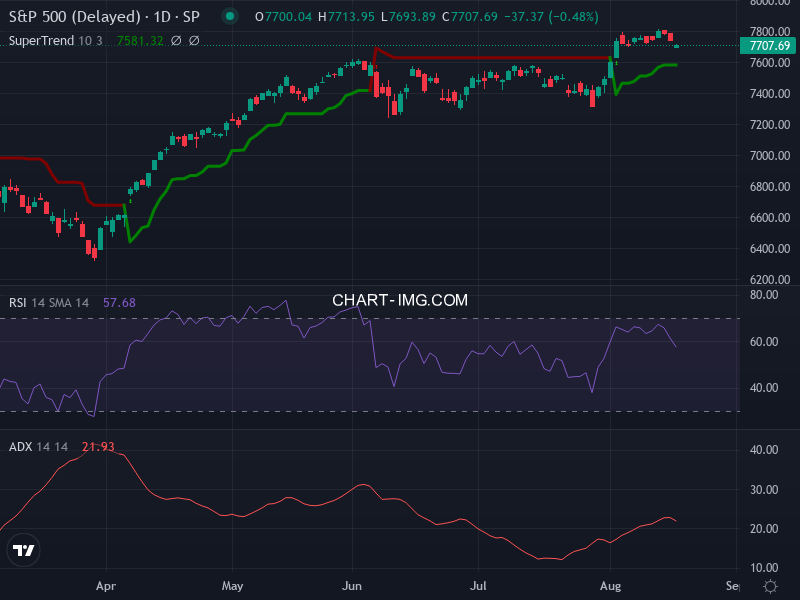The image size is (800, 600).
Task: Click the high price H7713.95
Action: tap(346, 17)
